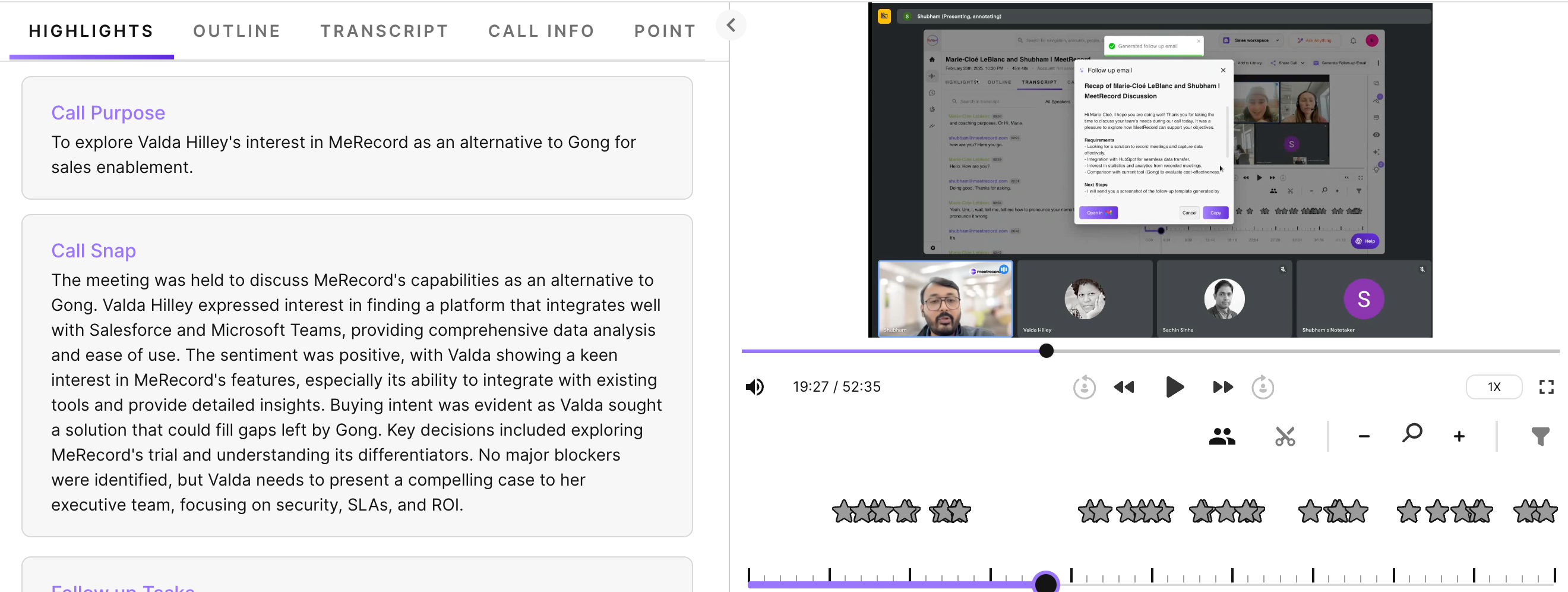Open the speakers people icon

[1222, 436]
